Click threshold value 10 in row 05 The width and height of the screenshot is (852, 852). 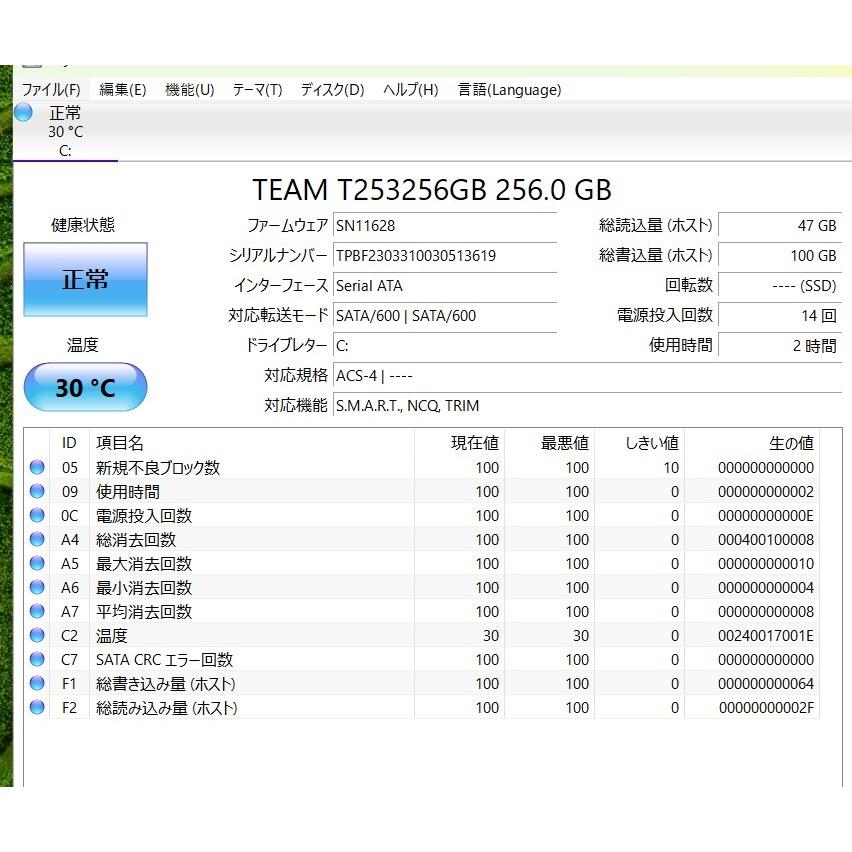pos(671,467)
